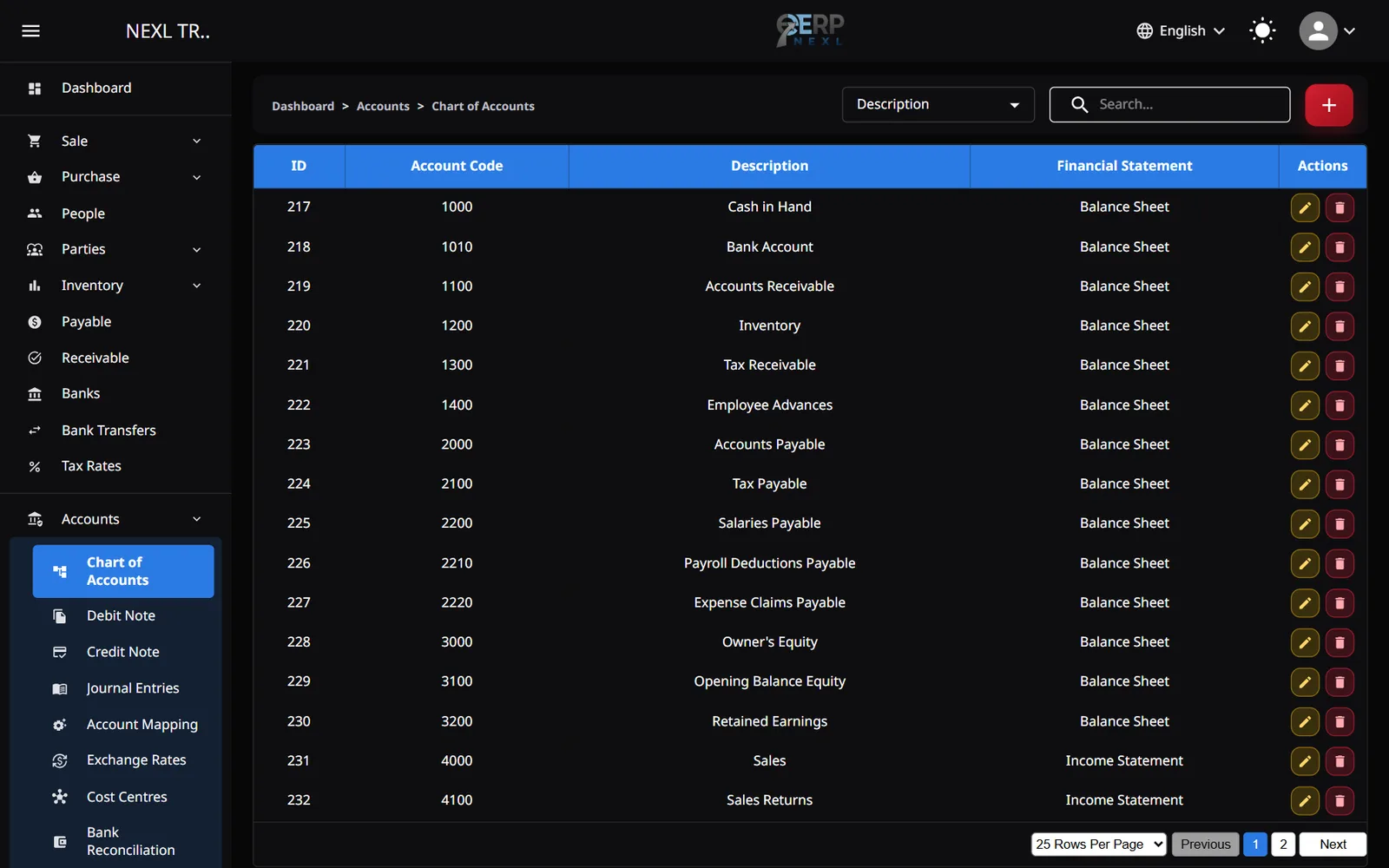Open the Receivable page
This screenshot has width=1389, height=868.
coord(115,358)
